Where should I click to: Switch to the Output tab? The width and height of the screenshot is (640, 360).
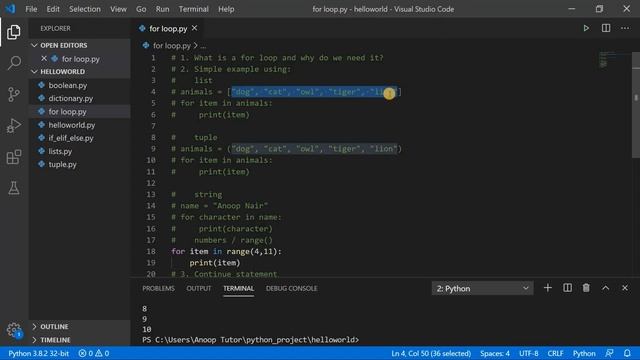coord(199,288)
